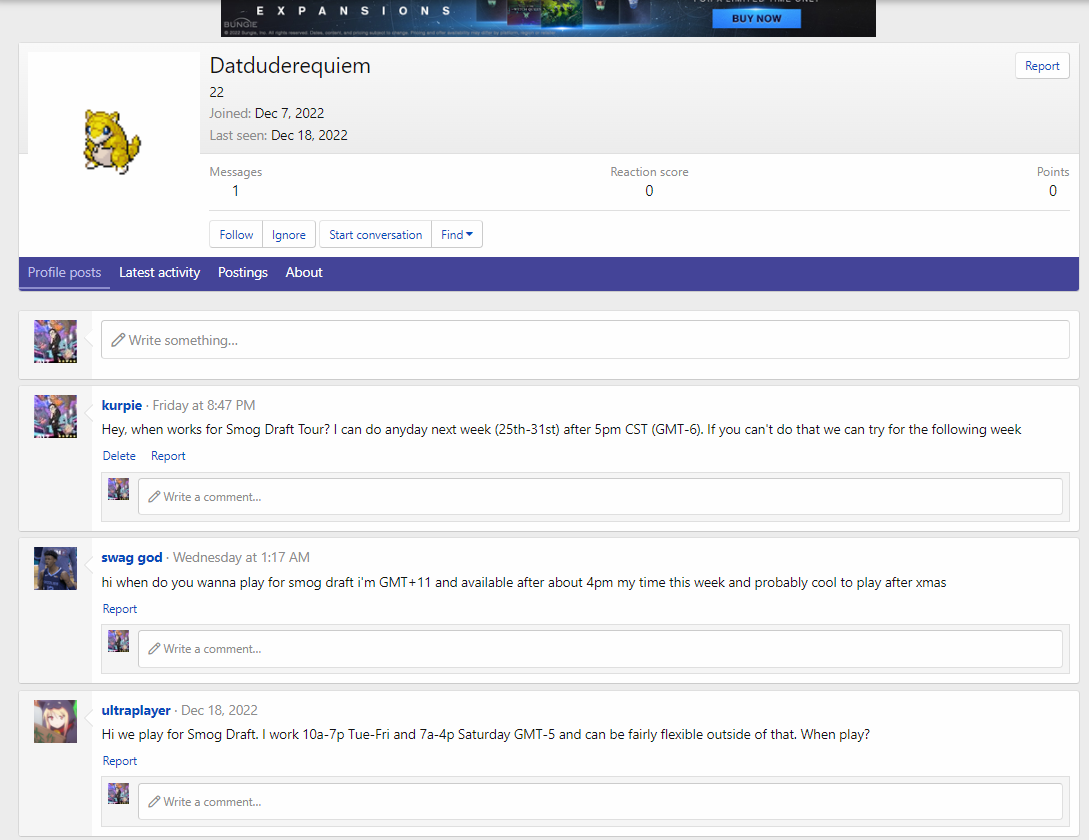Click the Dec 18, 2022 post timestamp
The image size is (1089, 840).
(x=219, y=710)
